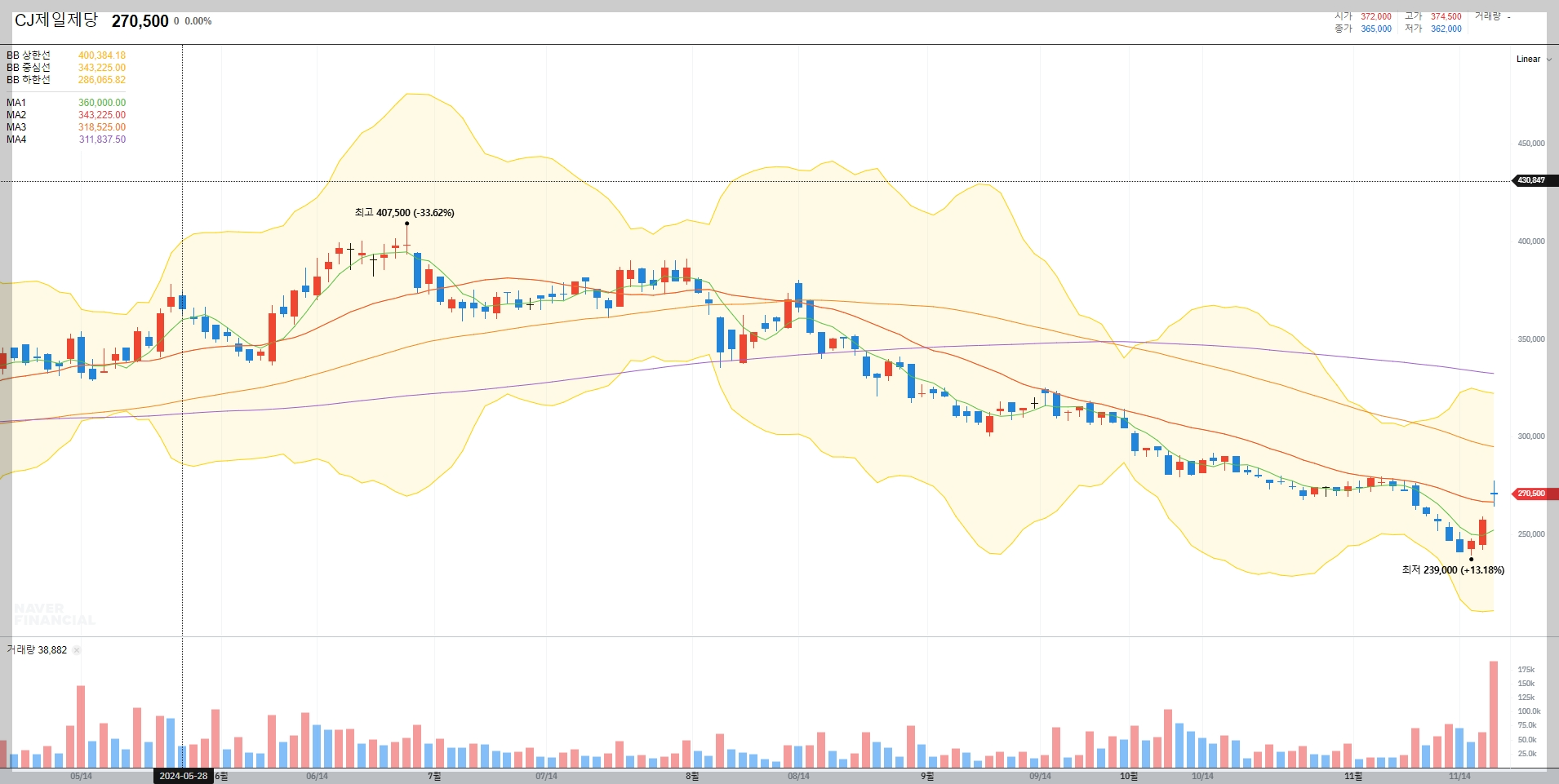Select the BB 상한선 legend row

pos(66,55)
